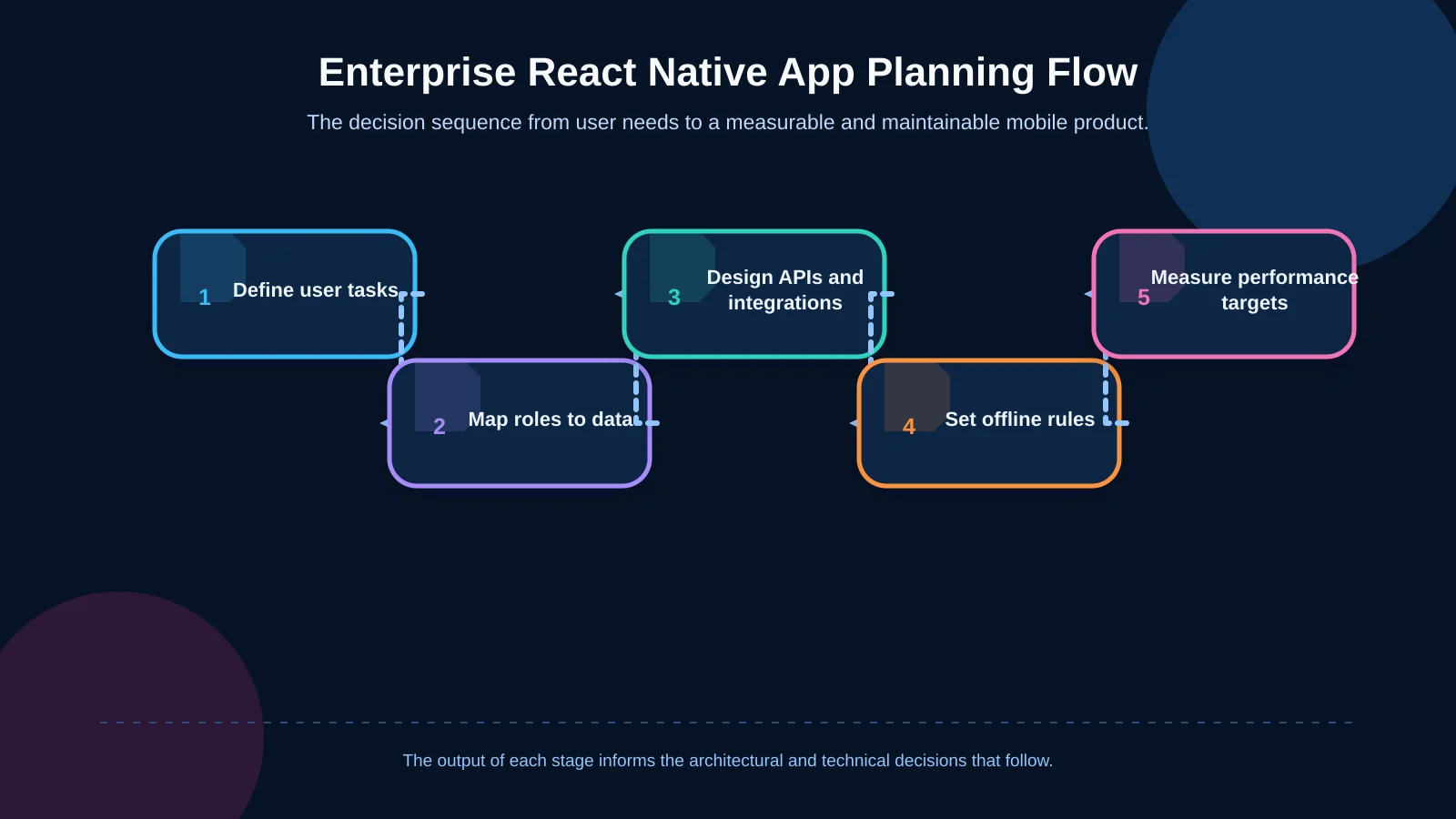Image resolution: width=1456 pixels, height=819 pixels.
Task: Click the document icon in the Map roles to data card
Action: (448, 398)
